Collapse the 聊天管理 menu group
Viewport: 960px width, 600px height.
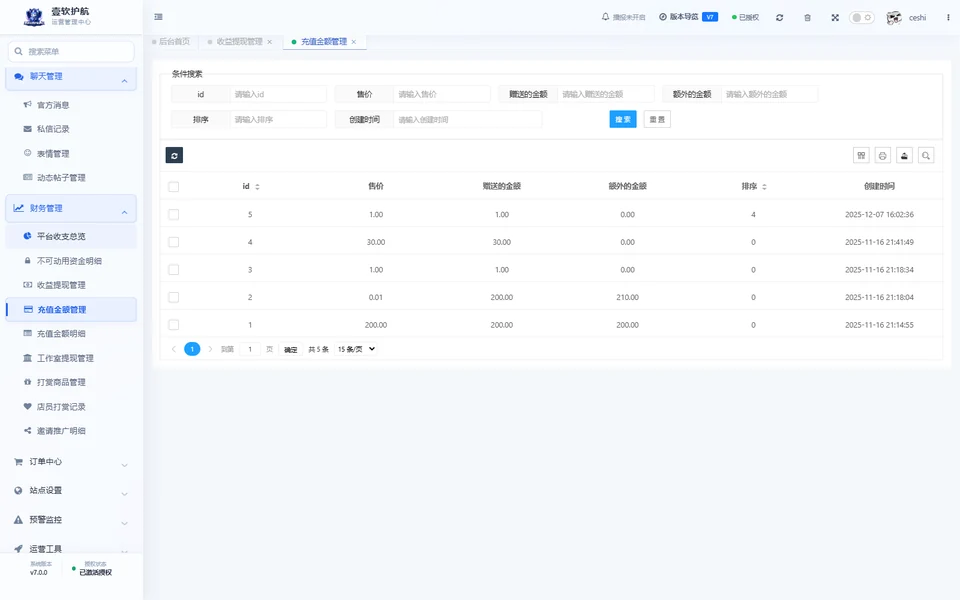coord(71,77)
